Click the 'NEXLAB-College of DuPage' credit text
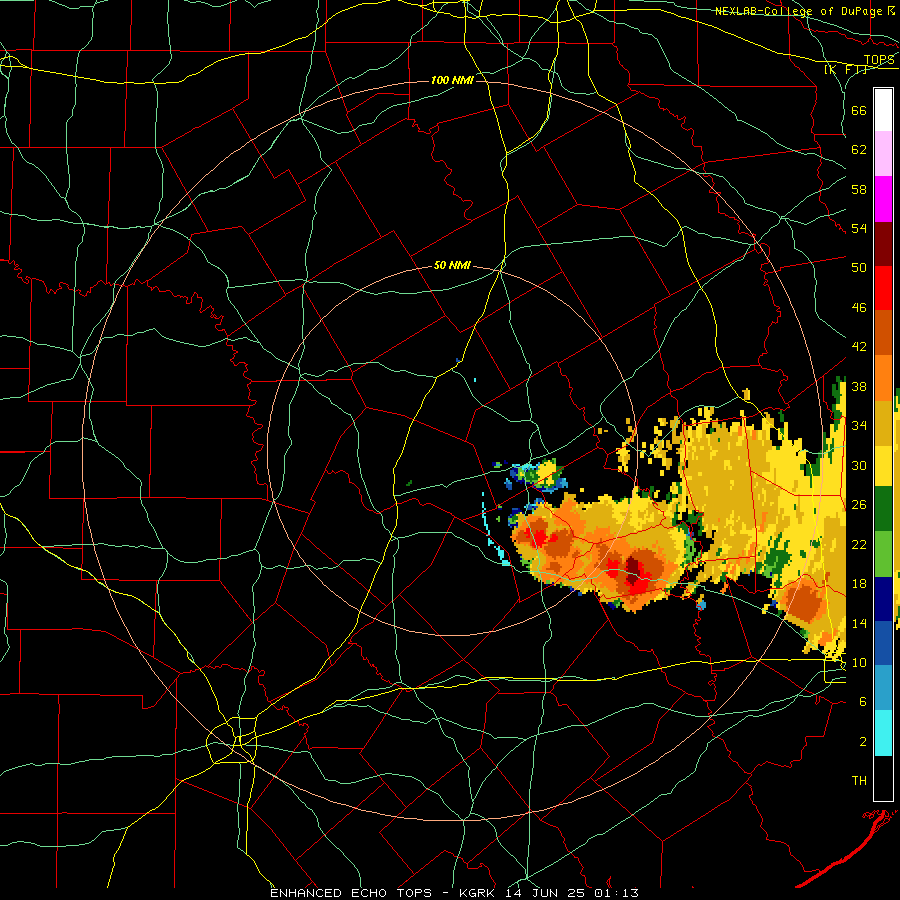This screenshot has width=900, height=900. click(798, 11)
